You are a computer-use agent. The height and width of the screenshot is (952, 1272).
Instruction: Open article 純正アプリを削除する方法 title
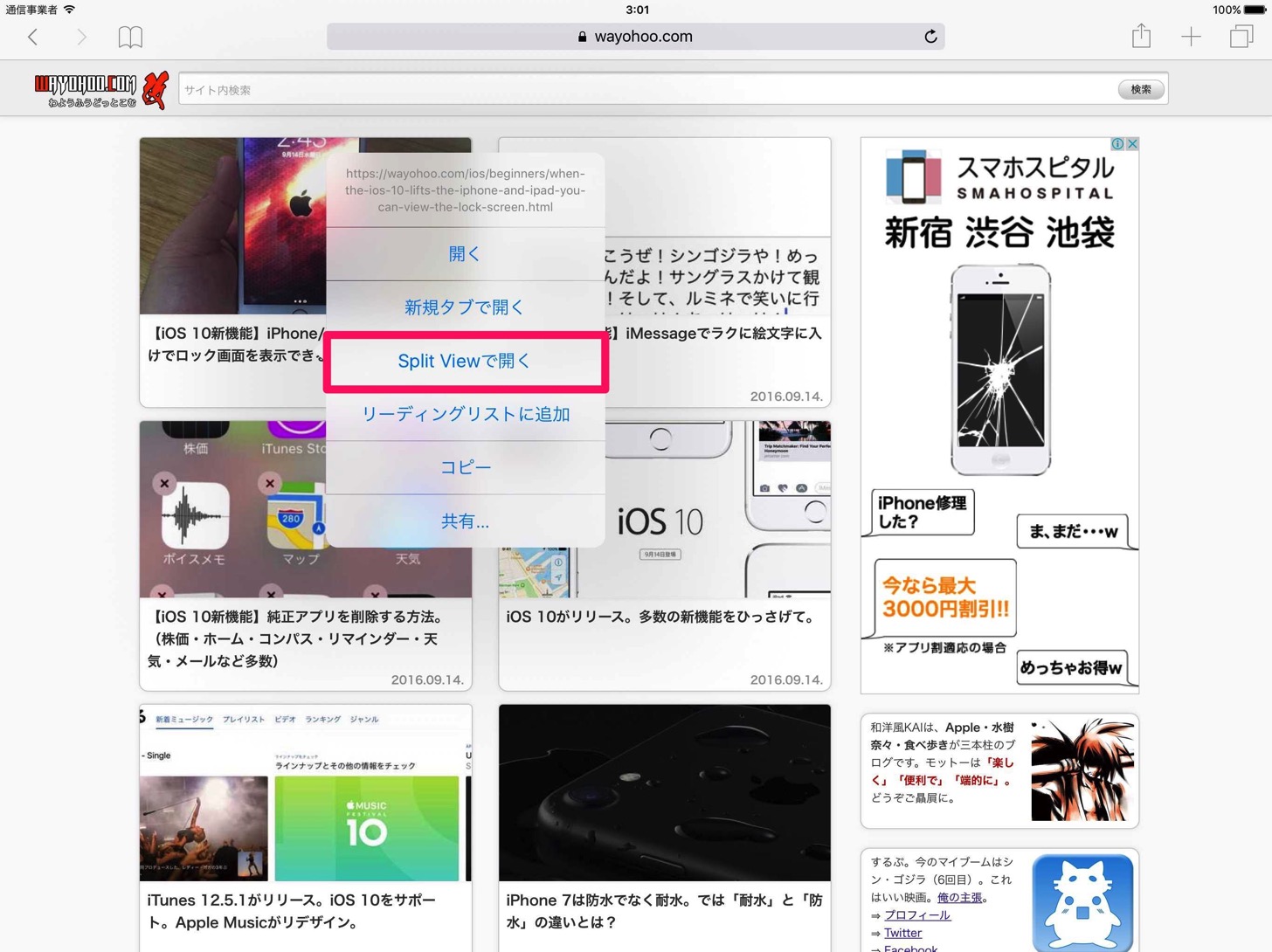click(297, 638)
